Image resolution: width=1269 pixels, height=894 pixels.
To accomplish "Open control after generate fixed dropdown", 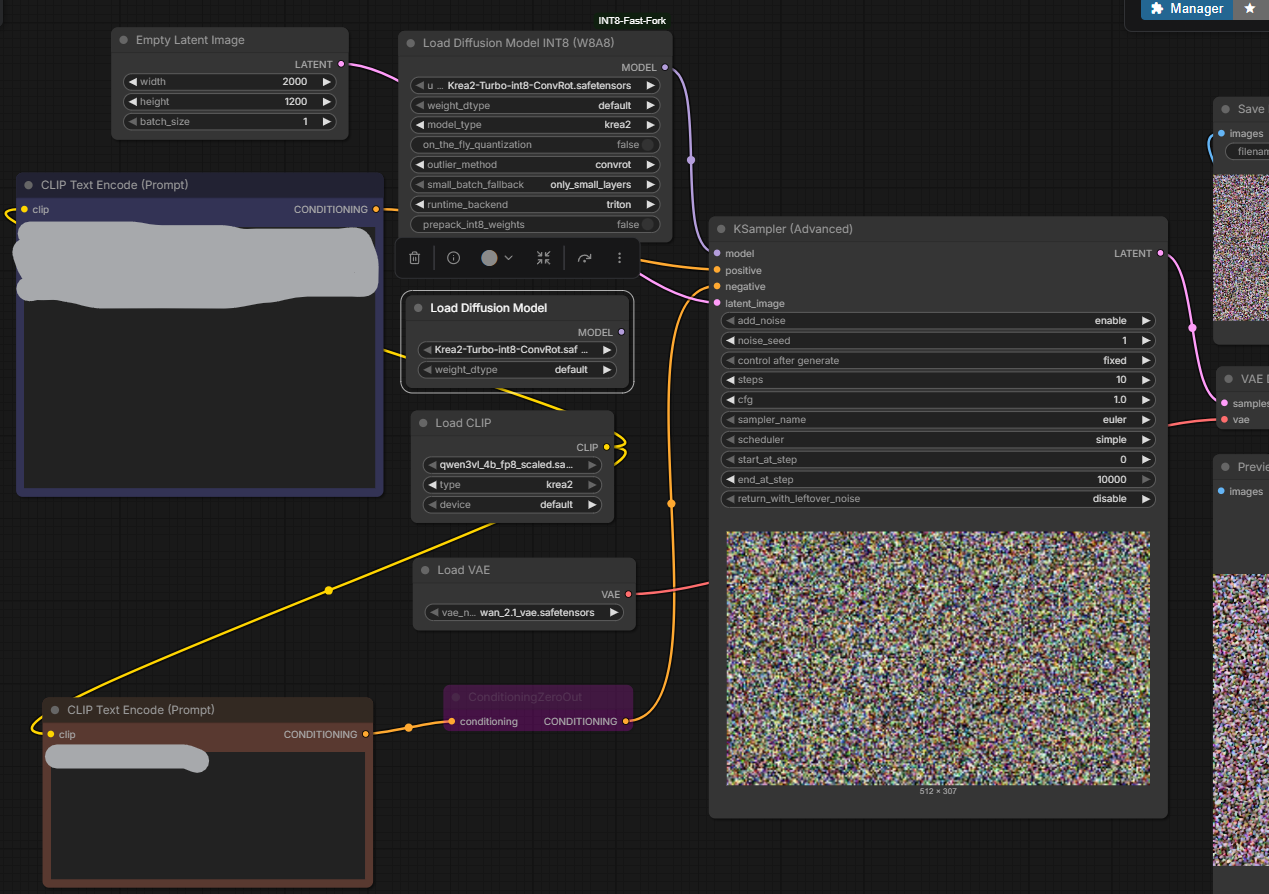I will click(938, 360).
